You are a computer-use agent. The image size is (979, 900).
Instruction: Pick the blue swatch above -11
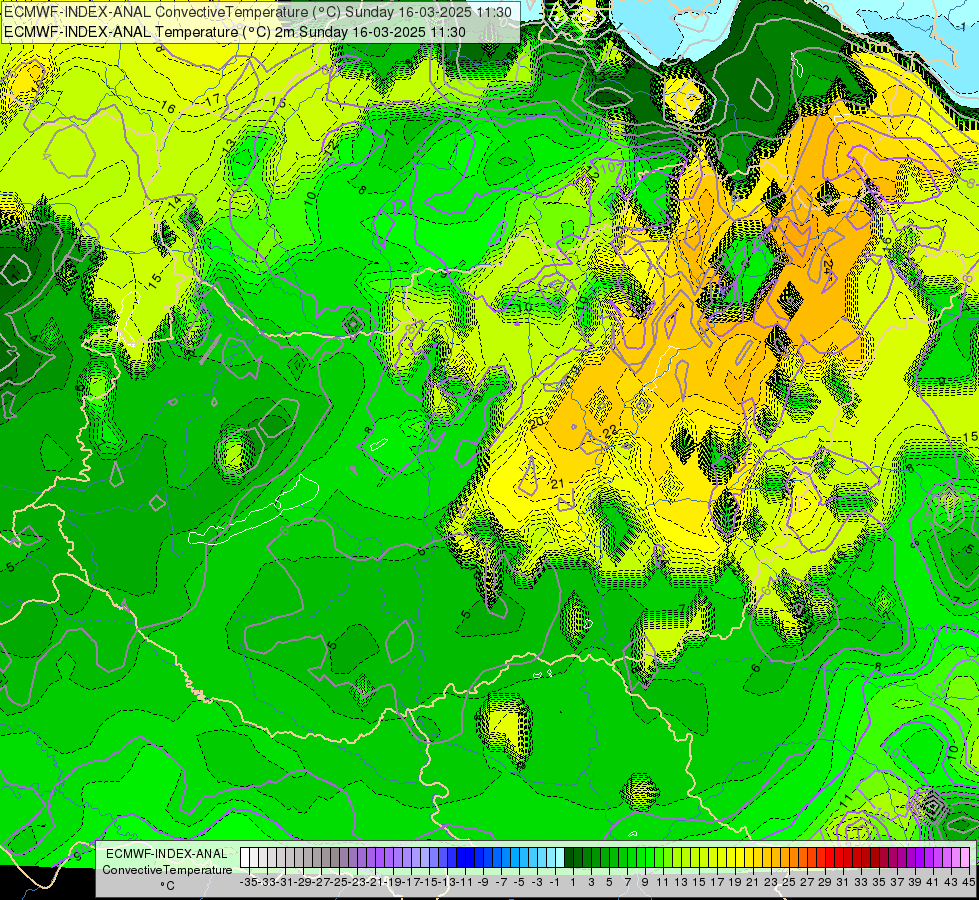click(x=461, y=858)
